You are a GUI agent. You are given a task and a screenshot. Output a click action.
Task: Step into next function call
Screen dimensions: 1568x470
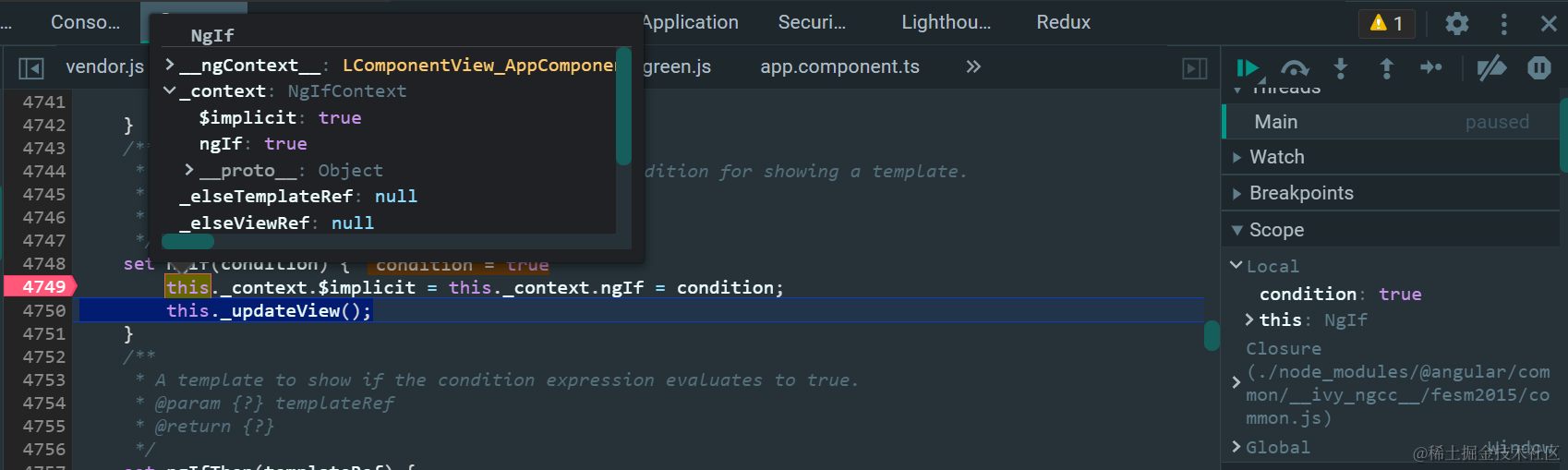coord(1341,67)
